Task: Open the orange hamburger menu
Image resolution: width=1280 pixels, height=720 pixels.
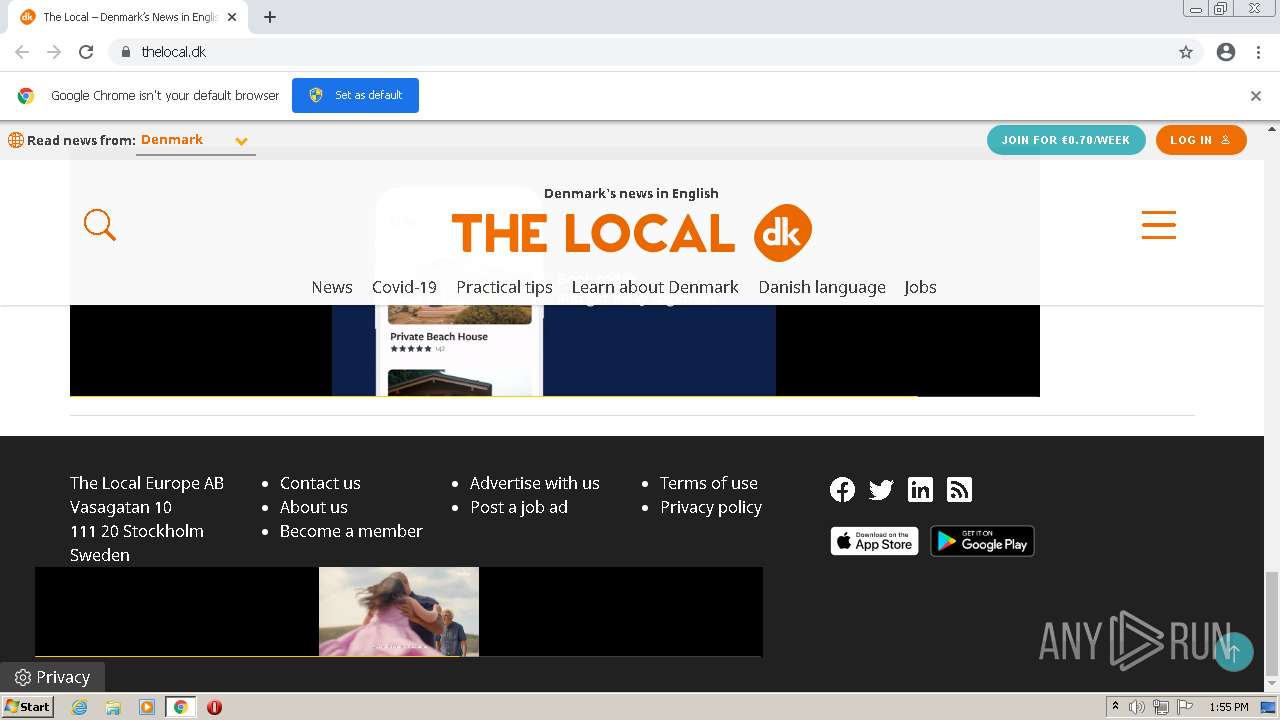Action: point(1158,225)
